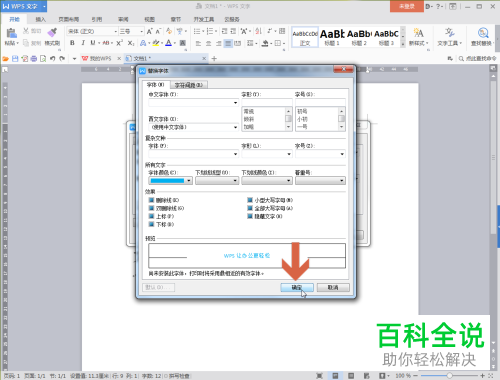Screen dimensions: 500x380
Task: Click the Find and Replace magnifier icon
Action: click(x=483, y=33)
